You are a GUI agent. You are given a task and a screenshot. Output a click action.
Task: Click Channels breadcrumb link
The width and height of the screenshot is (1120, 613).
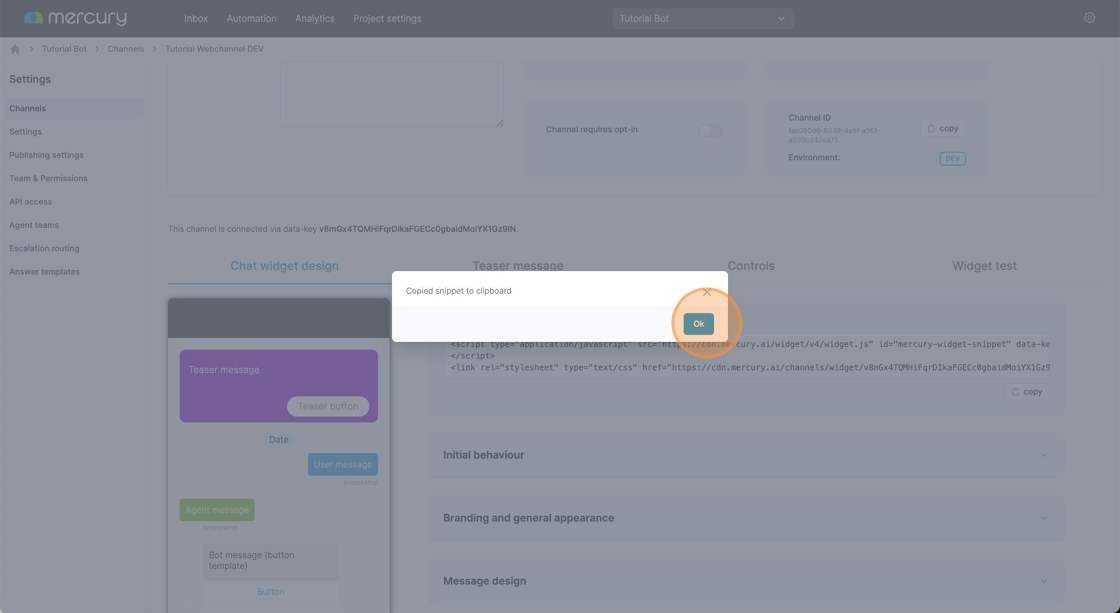[x=126, y=49]
